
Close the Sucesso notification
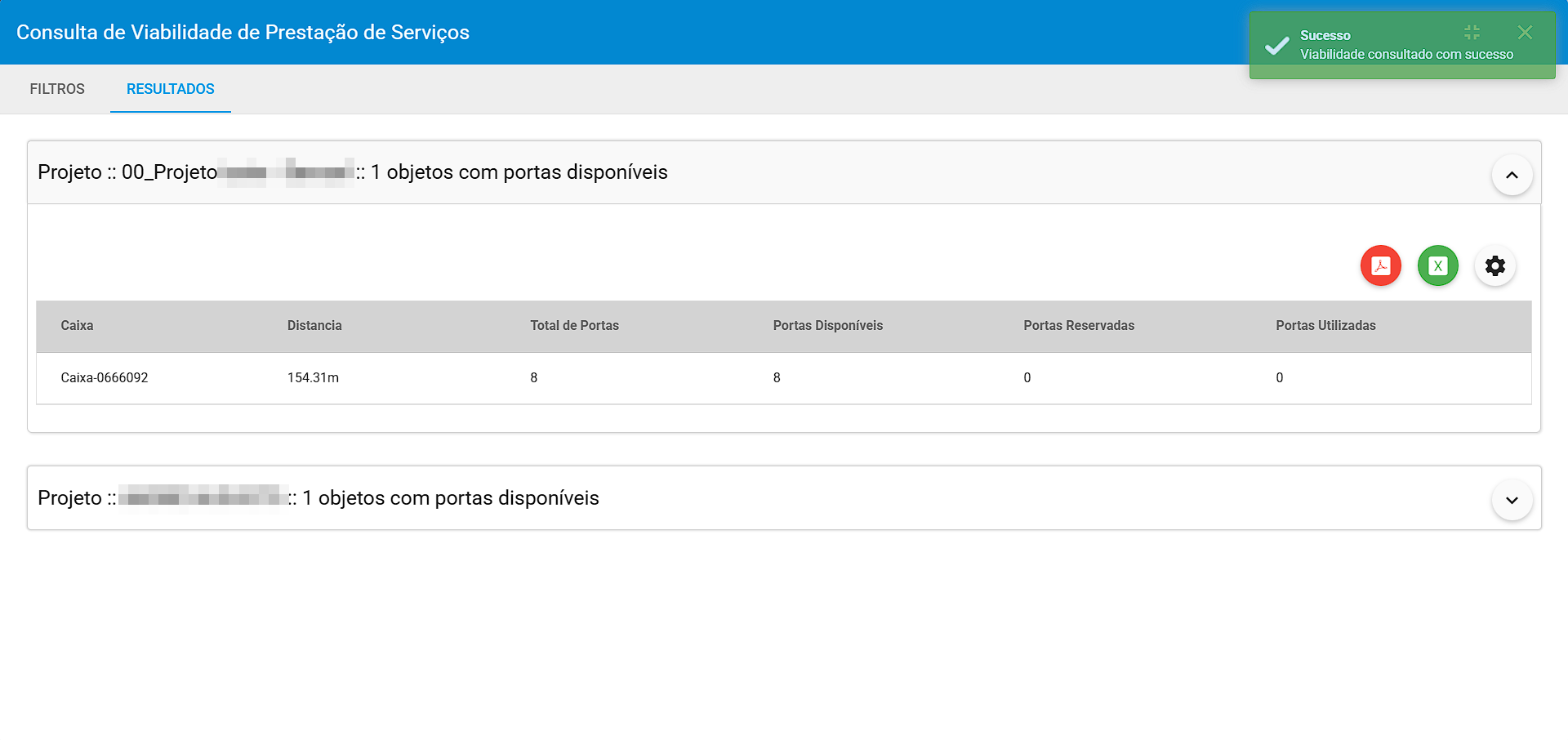coord(1525,33)
